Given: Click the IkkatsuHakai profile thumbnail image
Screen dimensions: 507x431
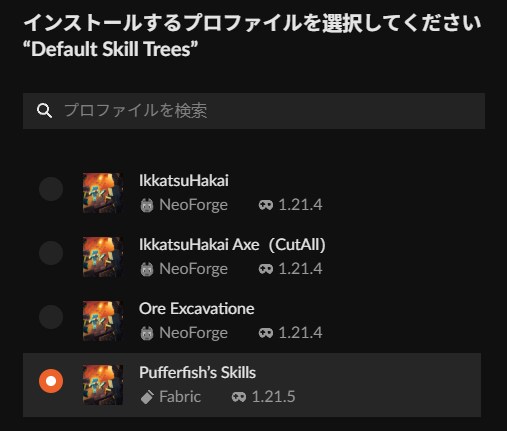Looking at the screenshot, I should (x=103, y=193).
